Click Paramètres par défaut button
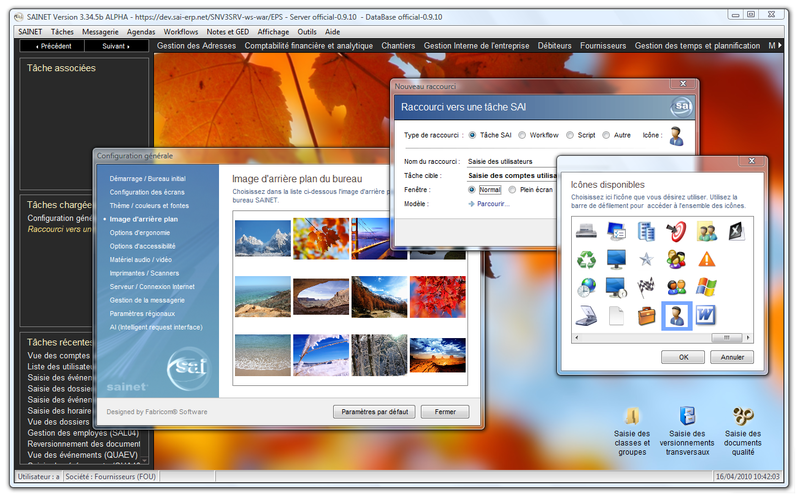This screenshot has width=800, height=497. click(x=374, y=412)
